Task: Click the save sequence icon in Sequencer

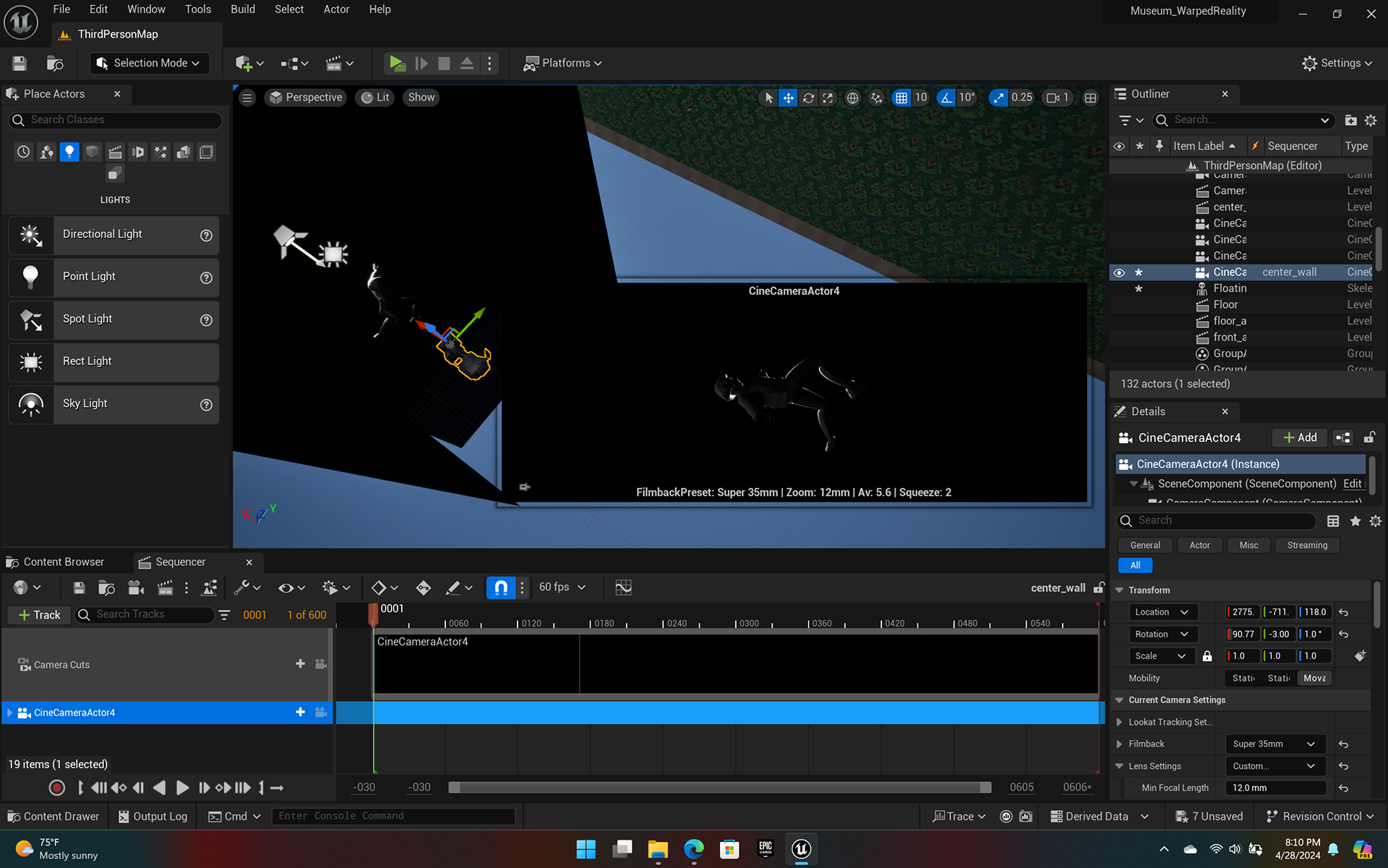Action: tap(79, 588)
